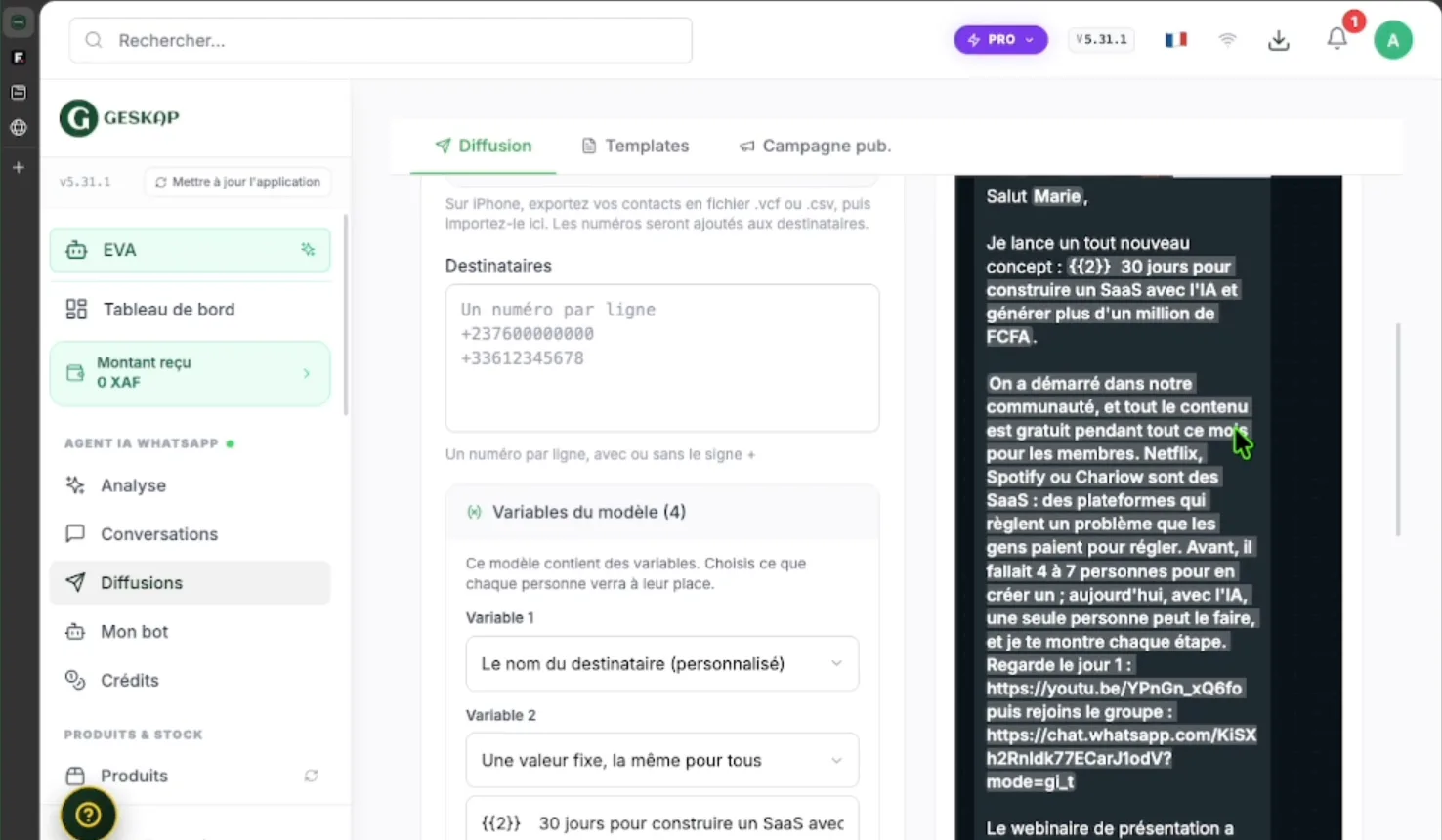Click the refresh icon beside Produits
Image resolution: width=1442 pixels, height=840 pixels.
point(311,776)
